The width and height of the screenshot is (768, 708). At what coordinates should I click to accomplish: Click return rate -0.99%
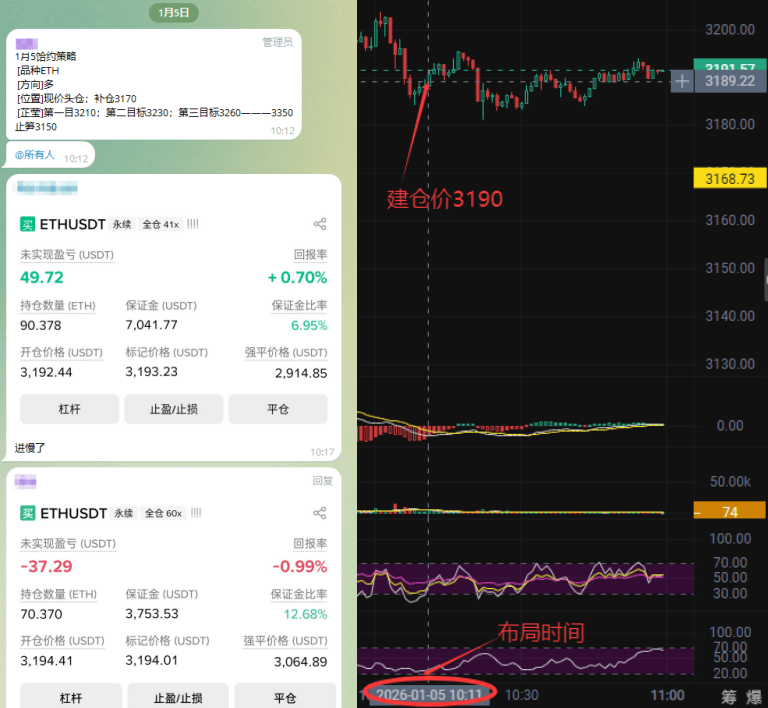pyautogui.click(x=300, y=566)
